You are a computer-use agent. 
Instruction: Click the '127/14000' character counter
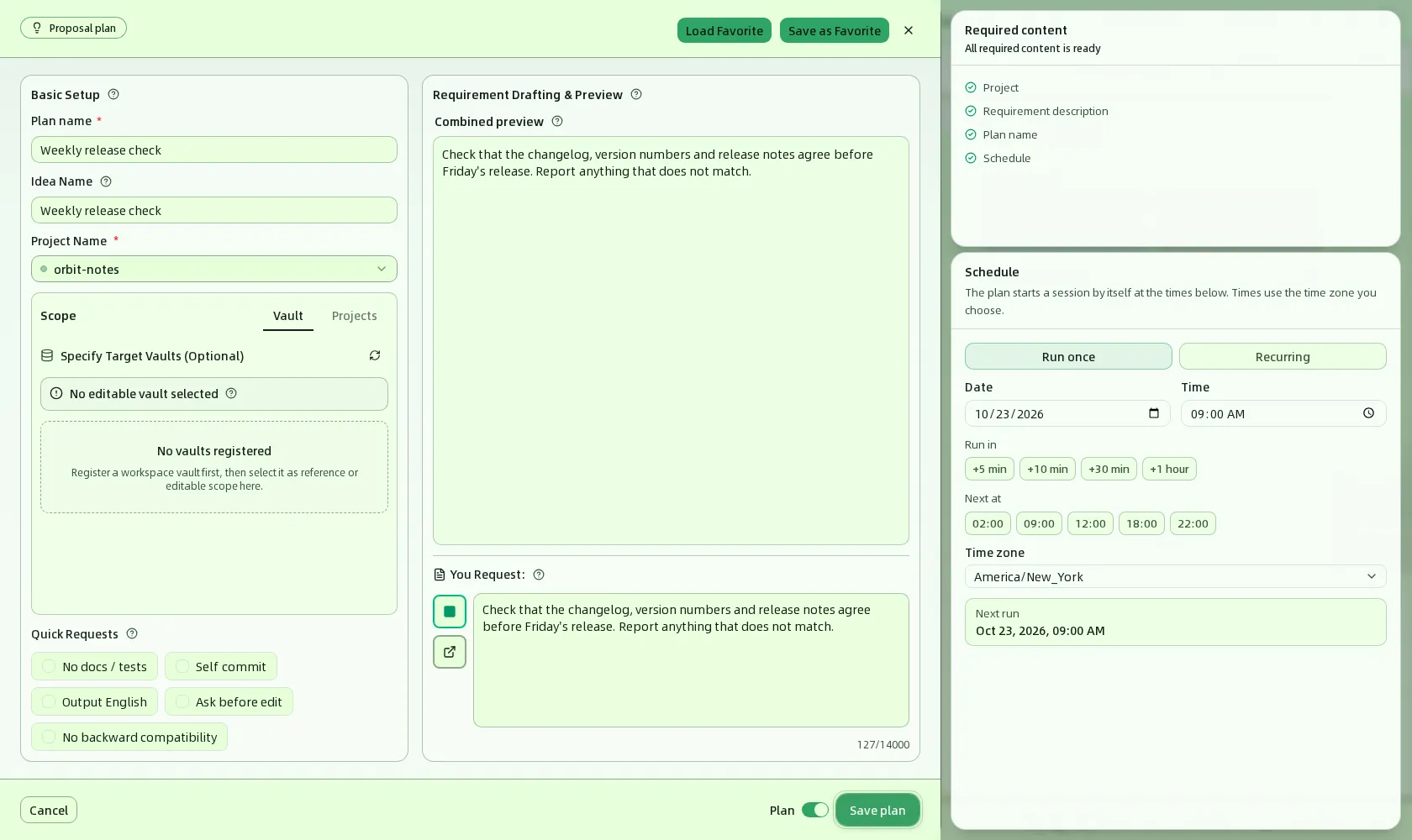883,745
